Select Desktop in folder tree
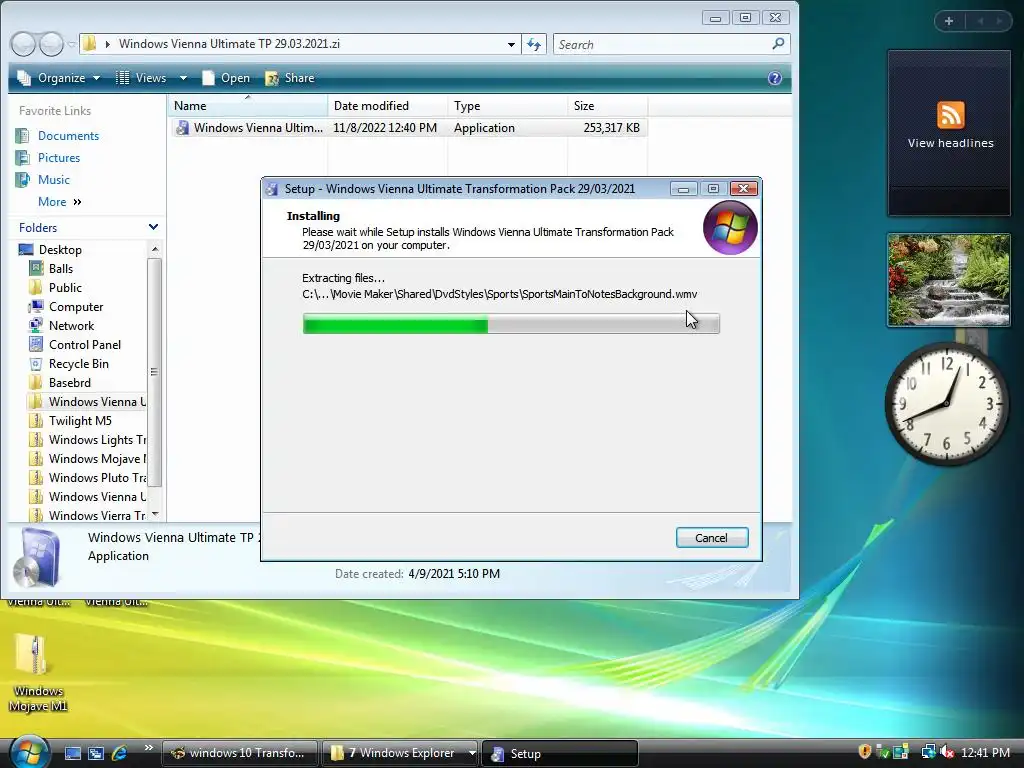1024x768 pixels. click(59, 249)
